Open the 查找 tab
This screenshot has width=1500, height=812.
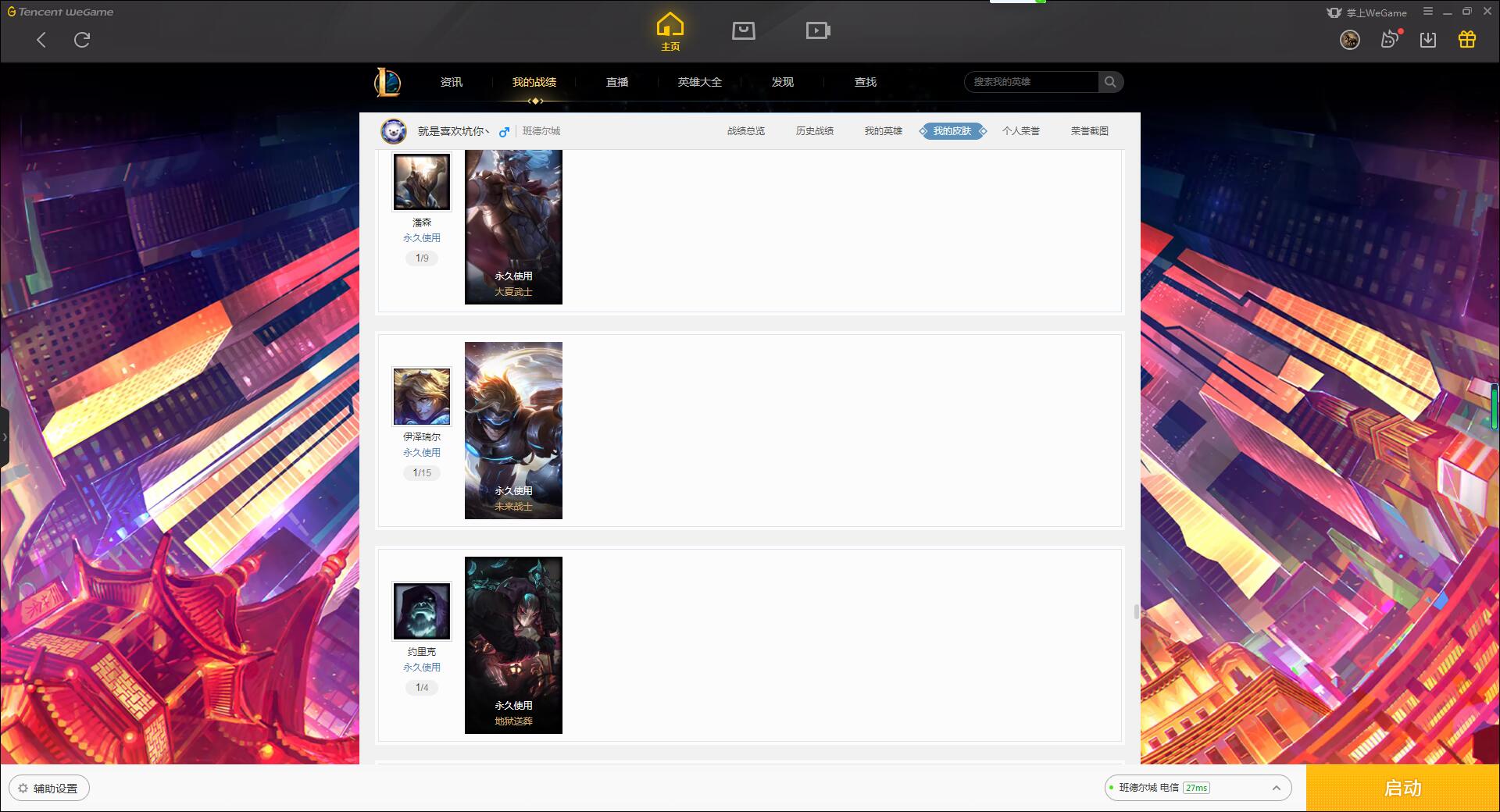tap(866, 82)
